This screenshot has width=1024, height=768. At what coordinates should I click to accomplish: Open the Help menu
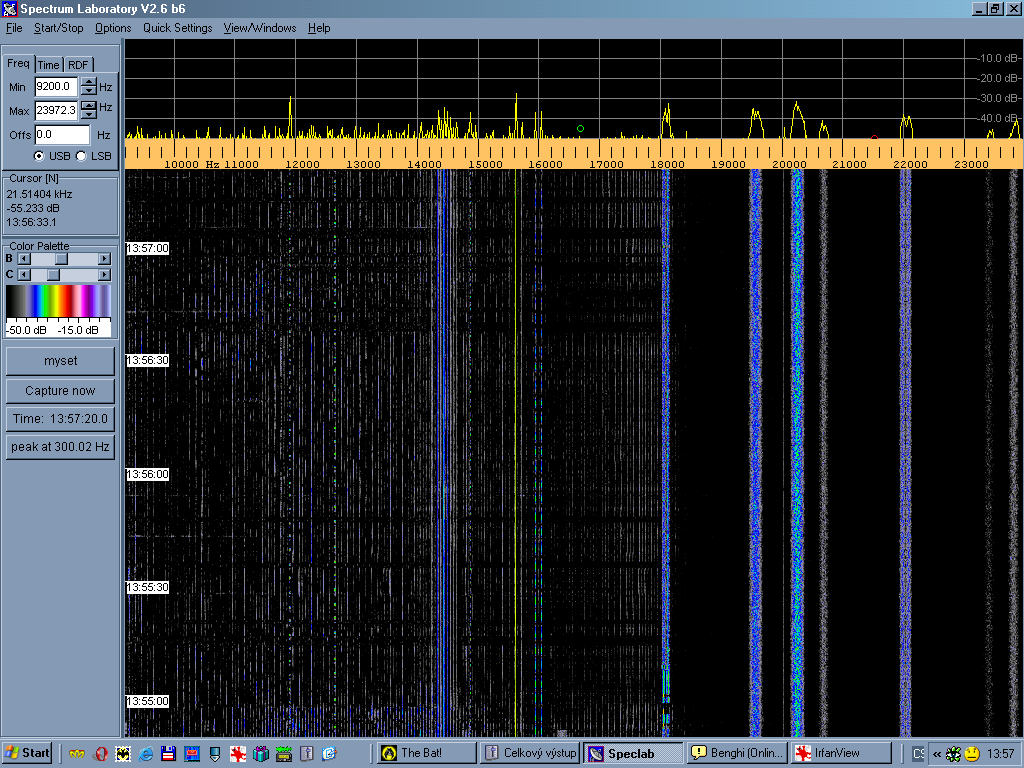(x=319, y=28)
